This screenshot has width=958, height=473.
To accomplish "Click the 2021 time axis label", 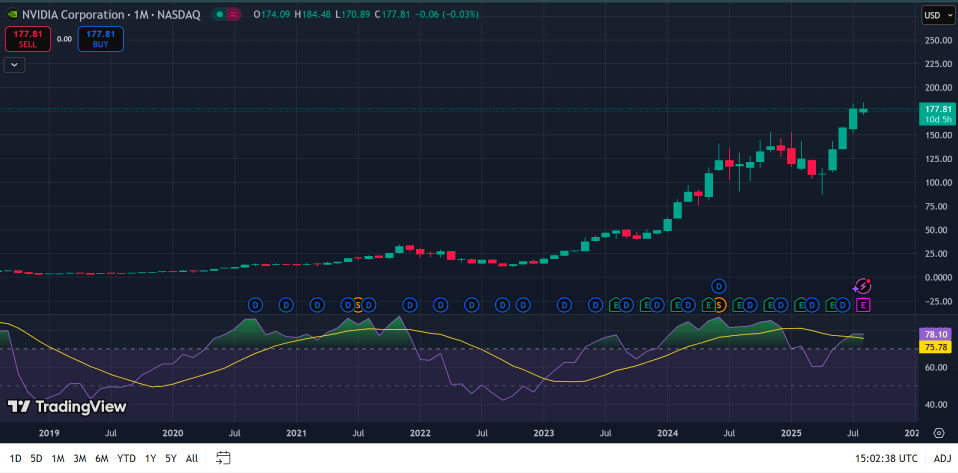I will tap(296, 433).
